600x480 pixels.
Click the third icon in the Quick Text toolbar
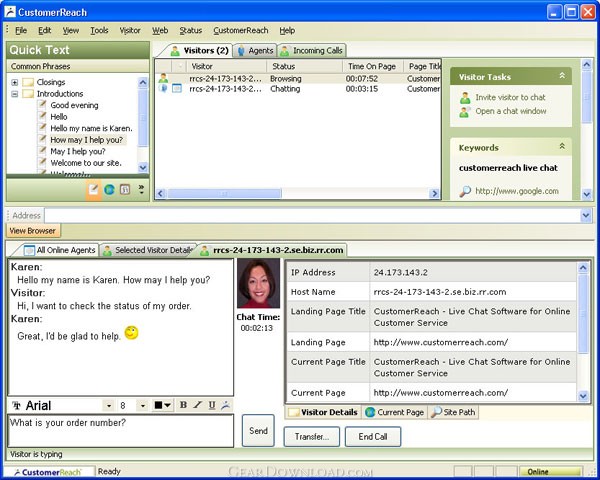125,189
